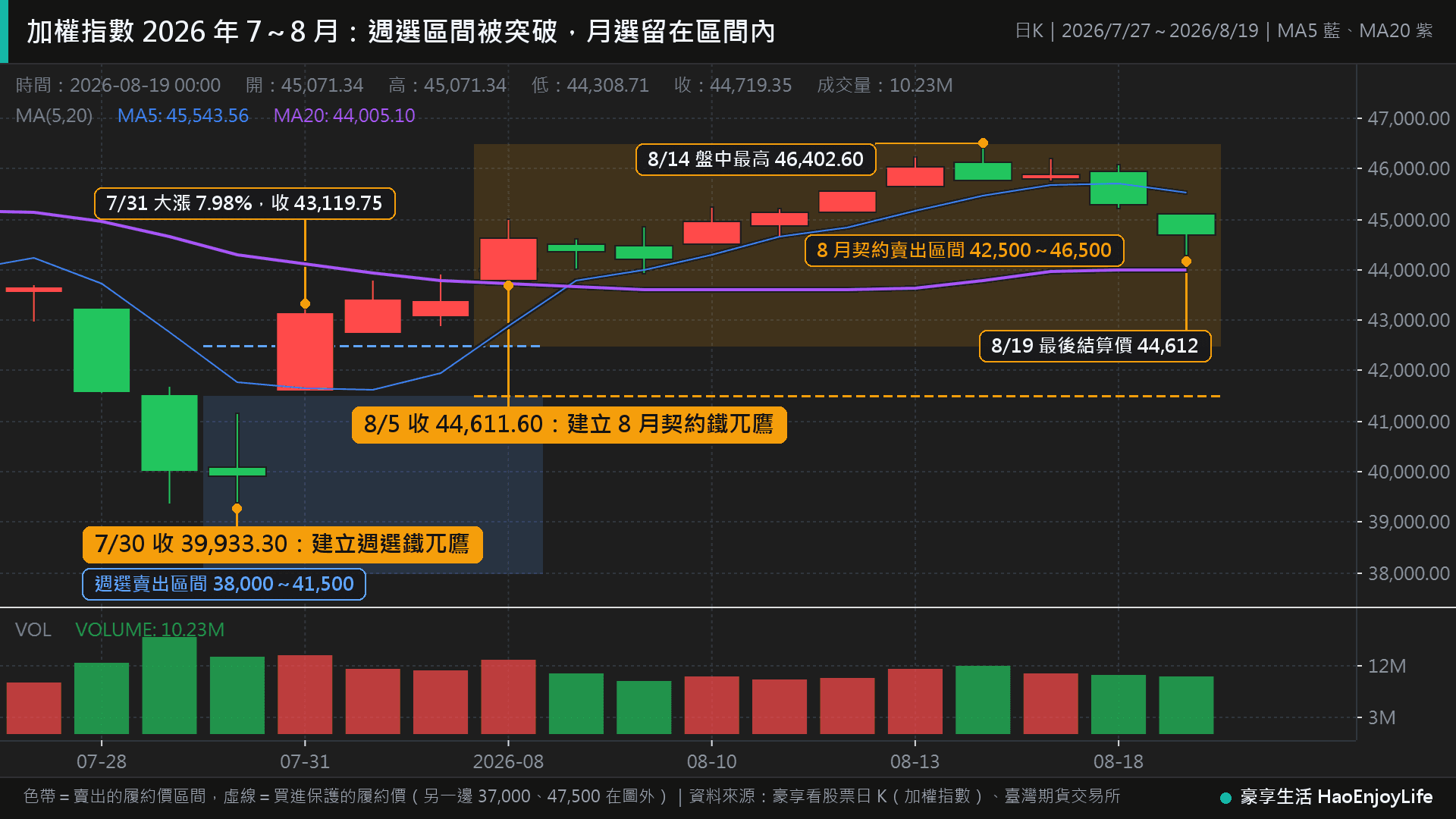Click the 8/19 最後結算價 44,612 label
Viewport: 1456px width, 819px height.
tap(1095, 346)
